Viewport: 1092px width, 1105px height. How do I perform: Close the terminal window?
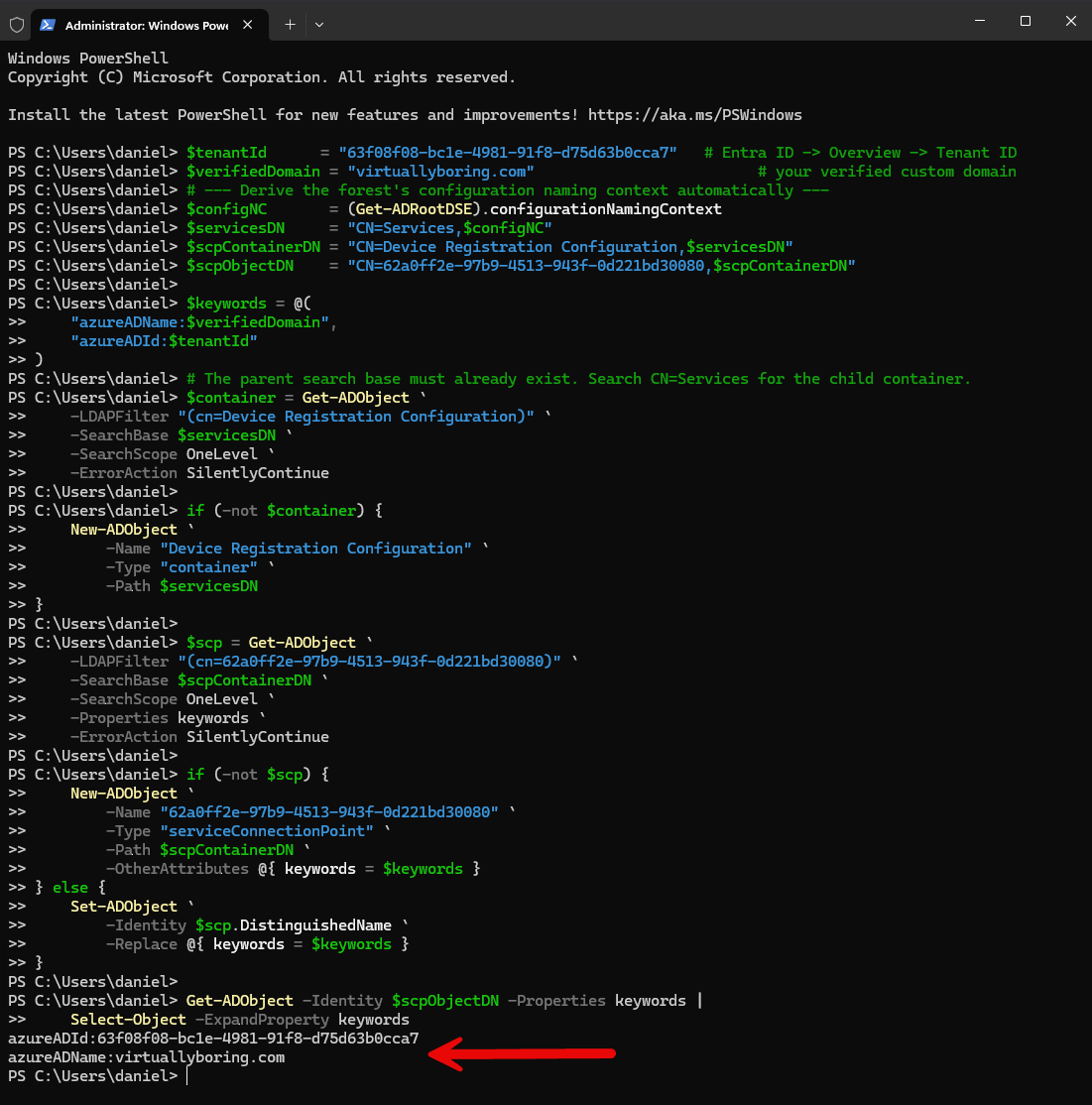tap(1070, 21)
